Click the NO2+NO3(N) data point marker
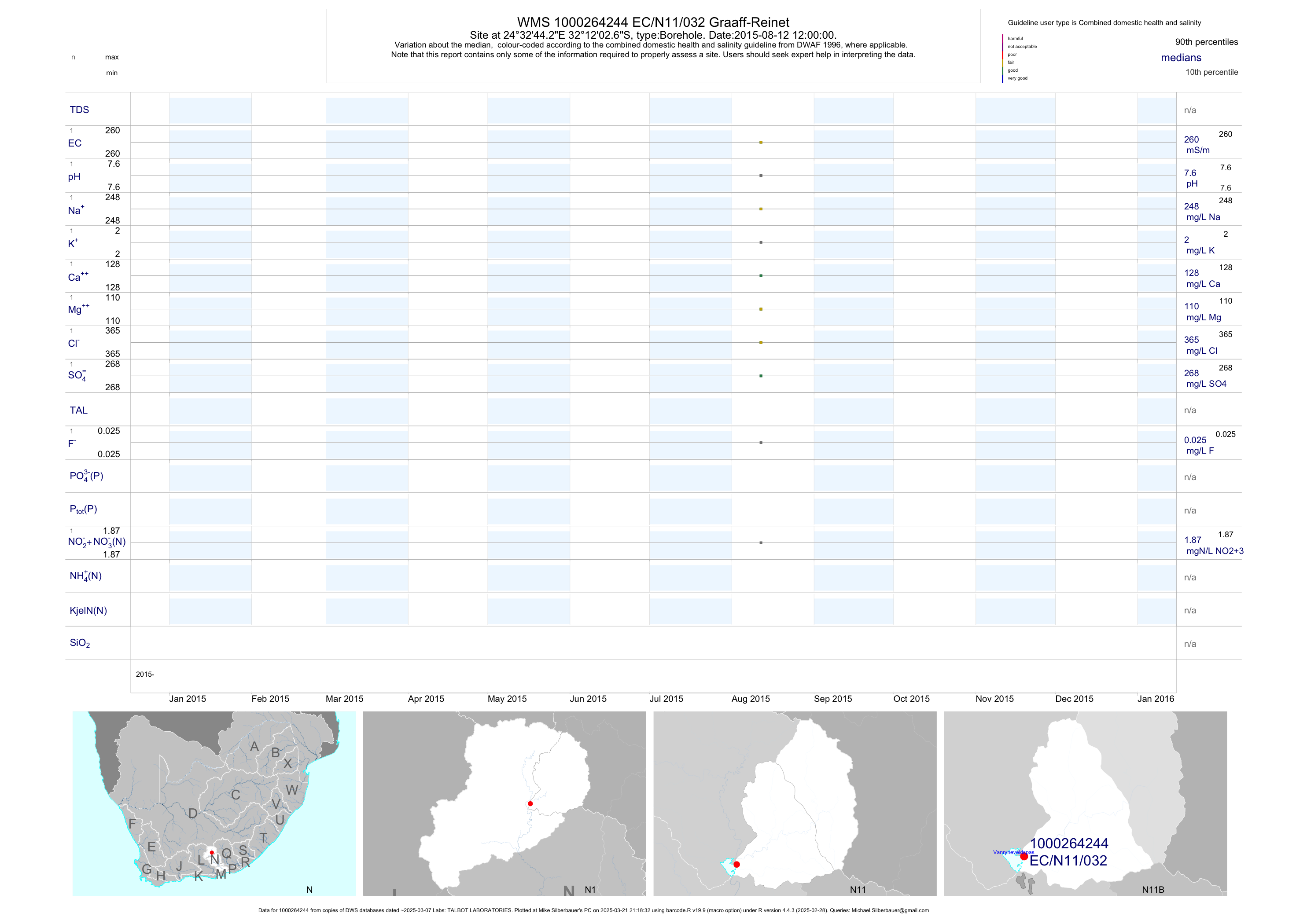Image resolution: width=1307 pixels, height=924 pixels. (x=761, y=543)
